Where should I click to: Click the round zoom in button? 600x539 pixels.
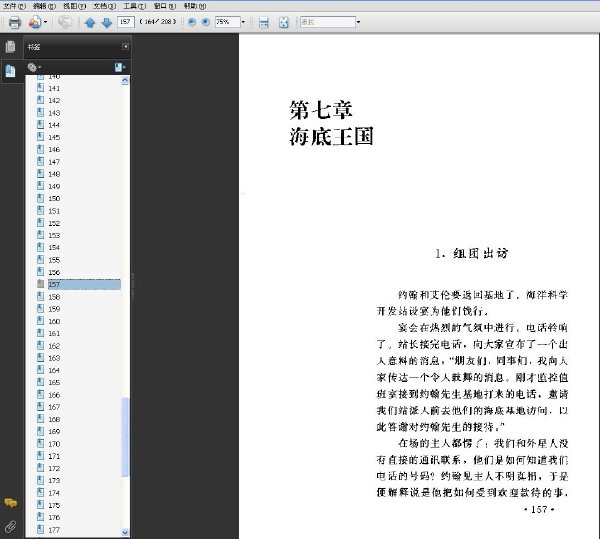pos(205,22)
